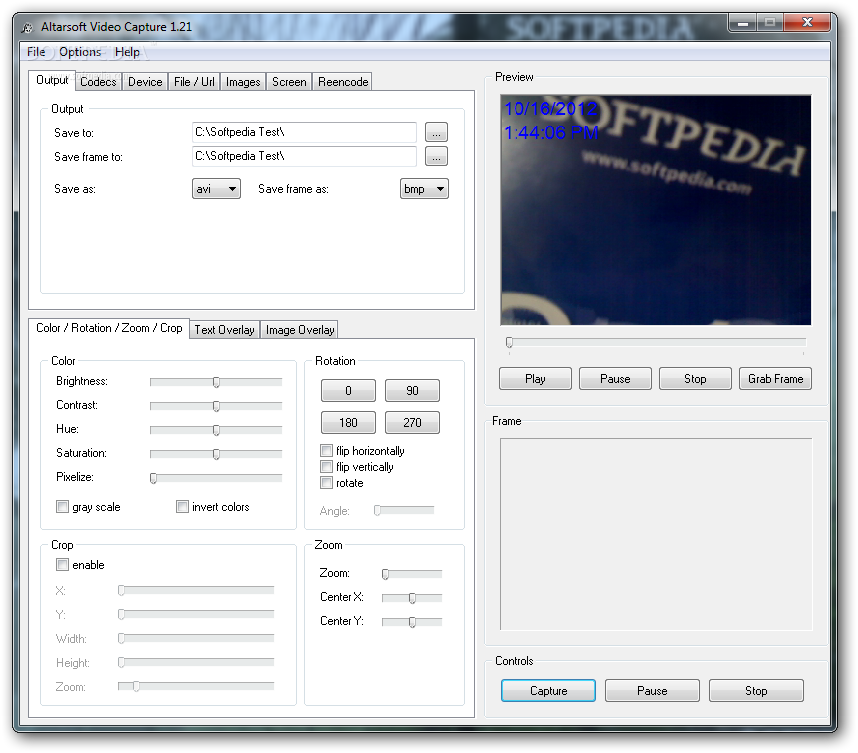Check the rotate checkbox
858x753 pixels.
click(327, 483)
